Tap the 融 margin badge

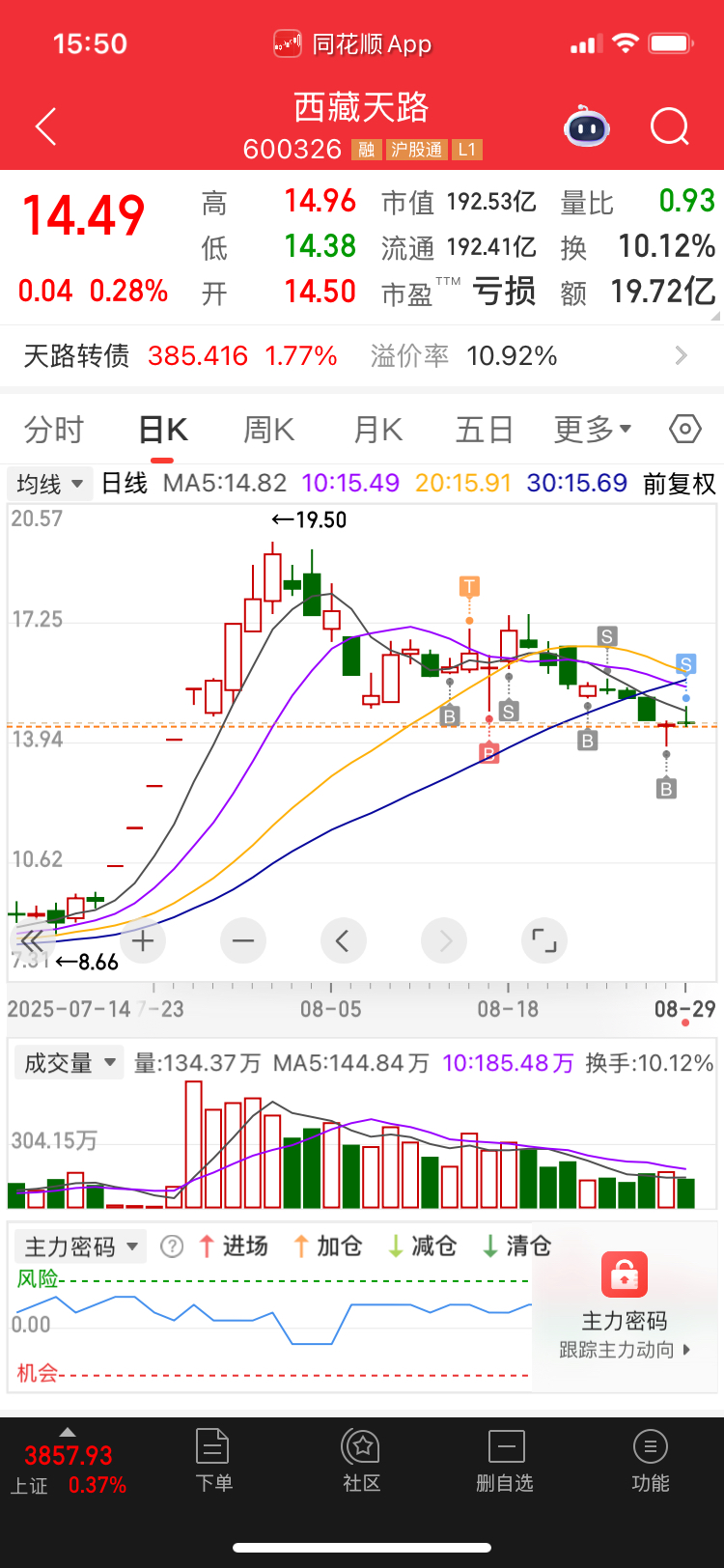[x=366, y=150]
